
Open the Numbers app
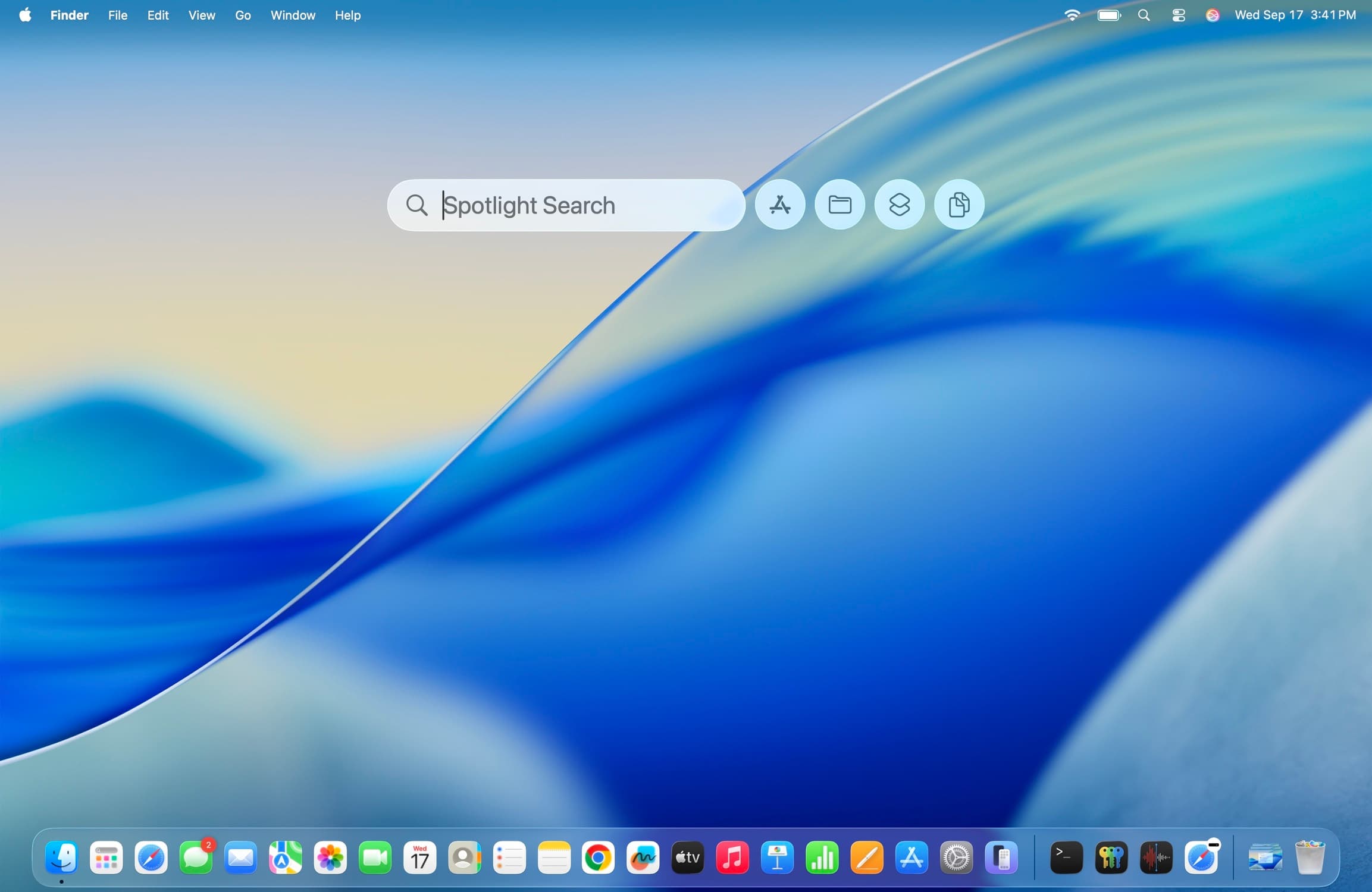coord(823,858)
